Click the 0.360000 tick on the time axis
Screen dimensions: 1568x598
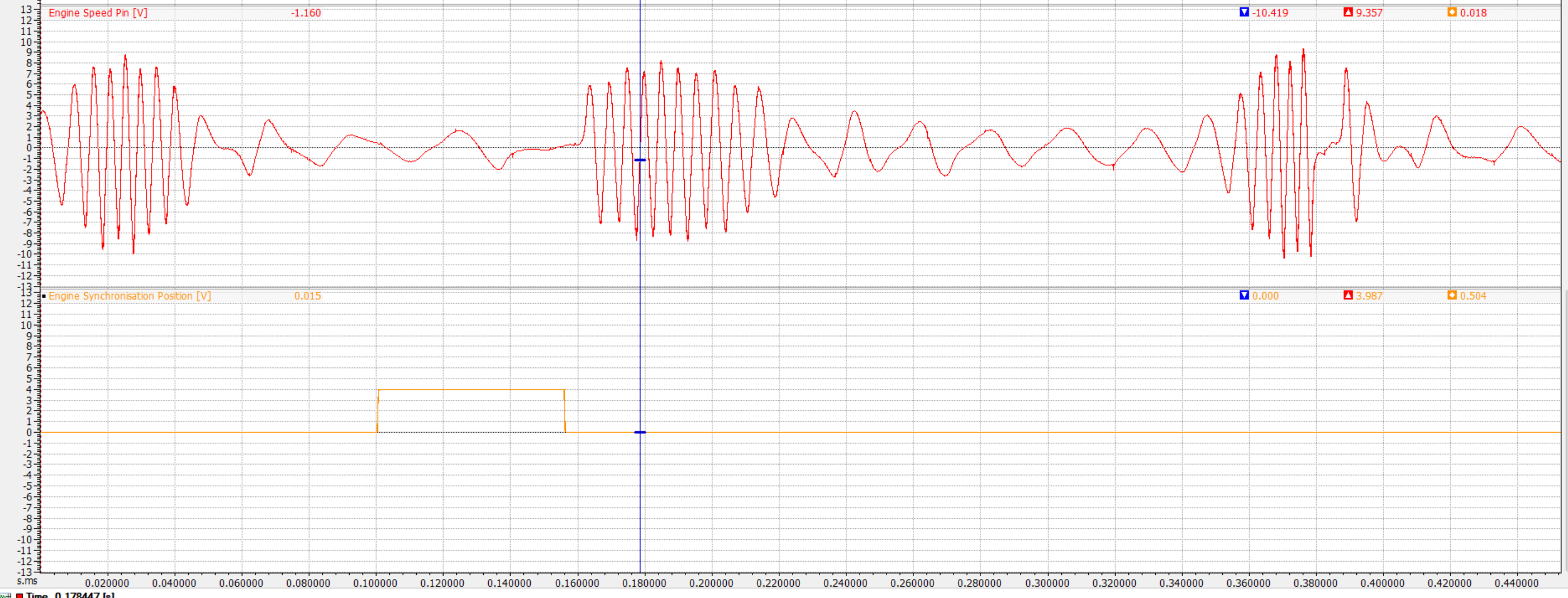tap(1248, 583)
